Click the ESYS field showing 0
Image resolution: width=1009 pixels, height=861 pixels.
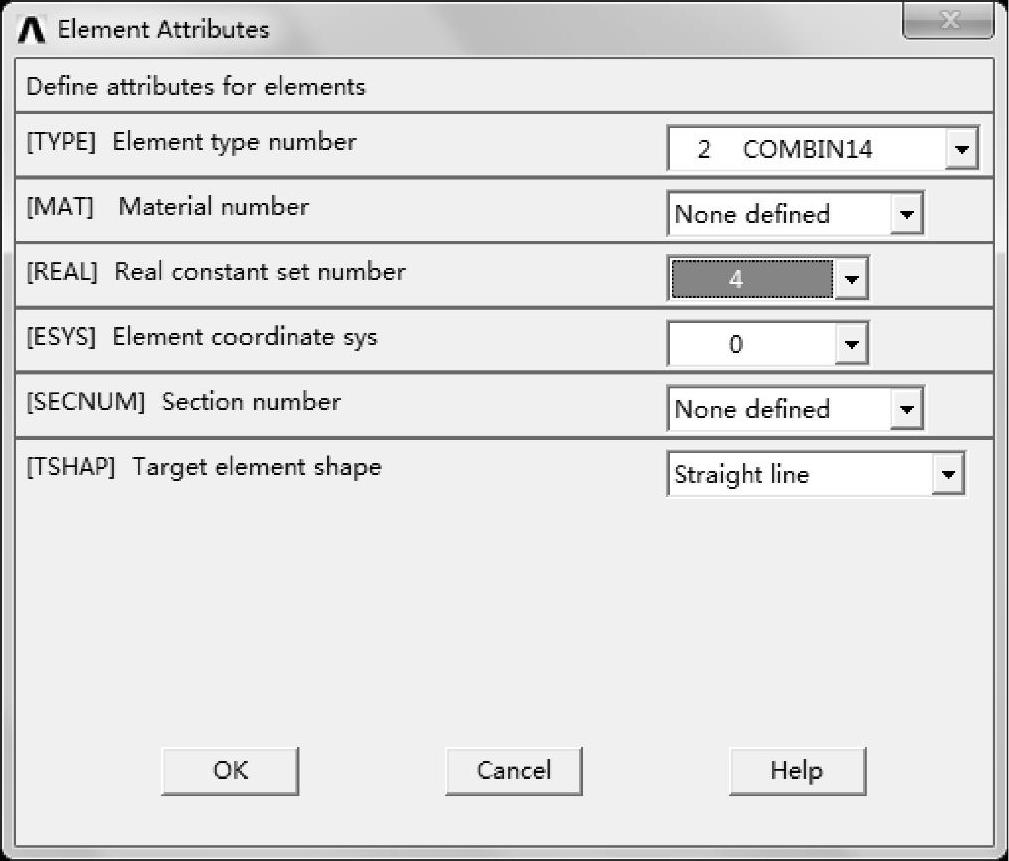click(x=751, y=345)
